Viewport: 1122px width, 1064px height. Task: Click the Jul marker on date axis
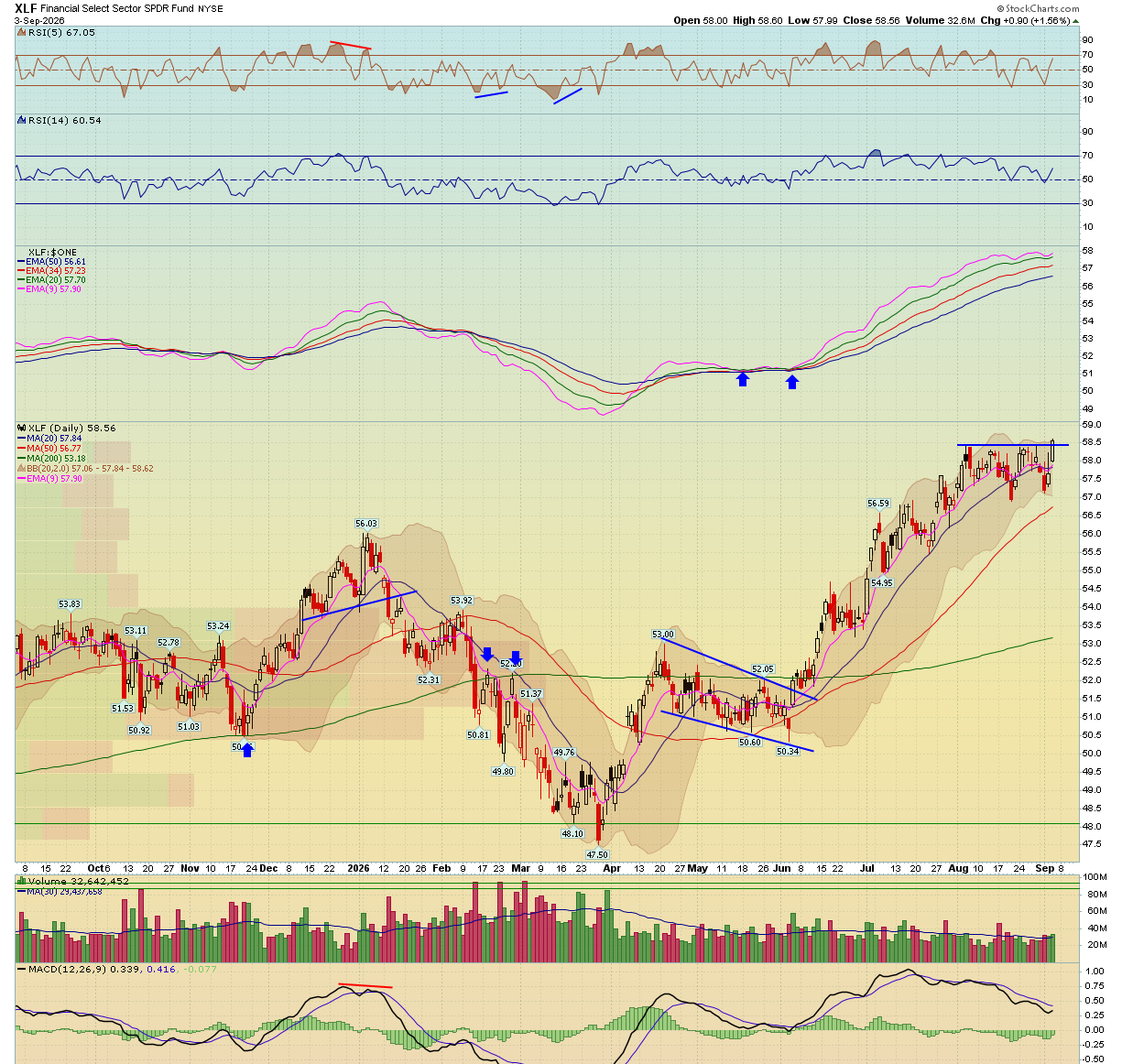click(867, 868)
